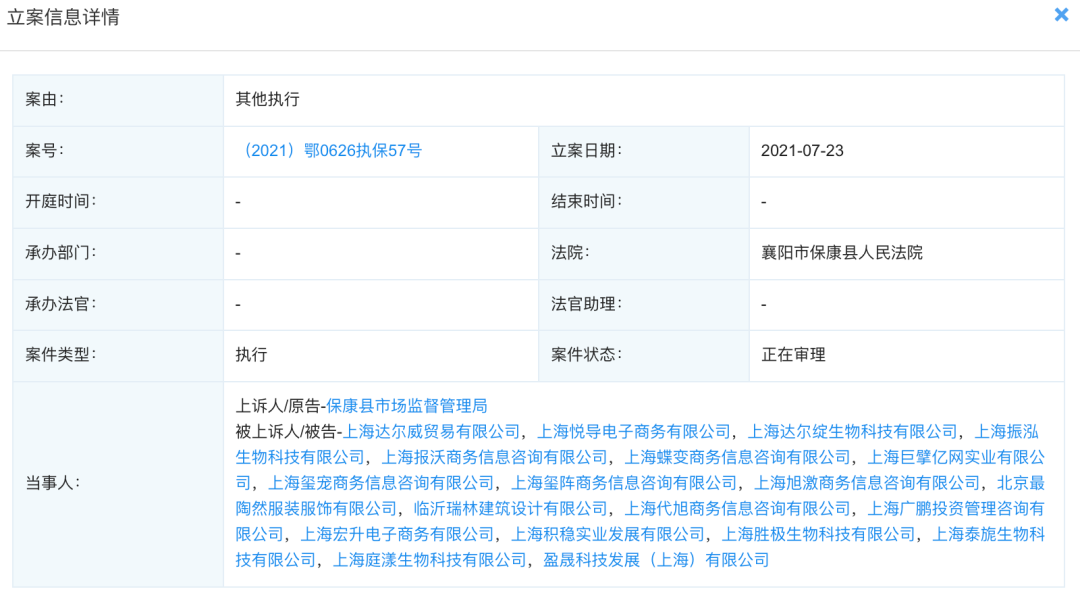Open case number (2021)鄂0626执保57号 link
Screen dimensions: 1080x608
(329, 151)
